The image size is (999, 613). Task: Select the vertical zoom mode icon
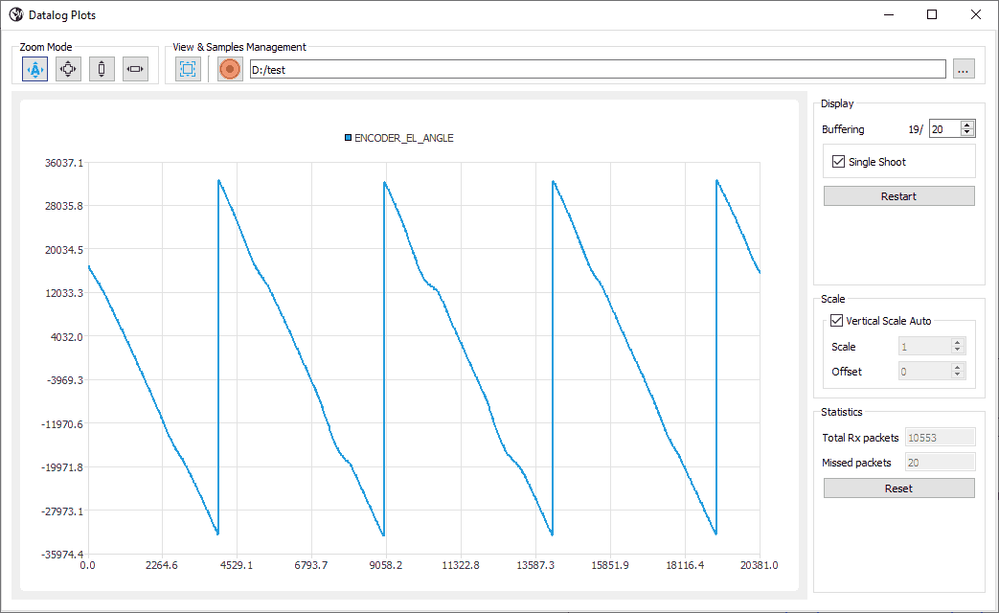(101, 69)
